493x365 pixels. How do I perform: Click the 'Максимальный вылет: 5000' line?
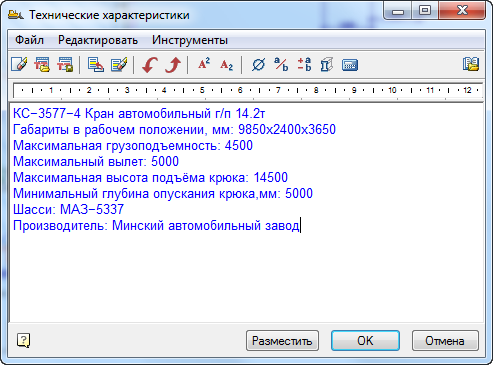[x=96, y=162]
